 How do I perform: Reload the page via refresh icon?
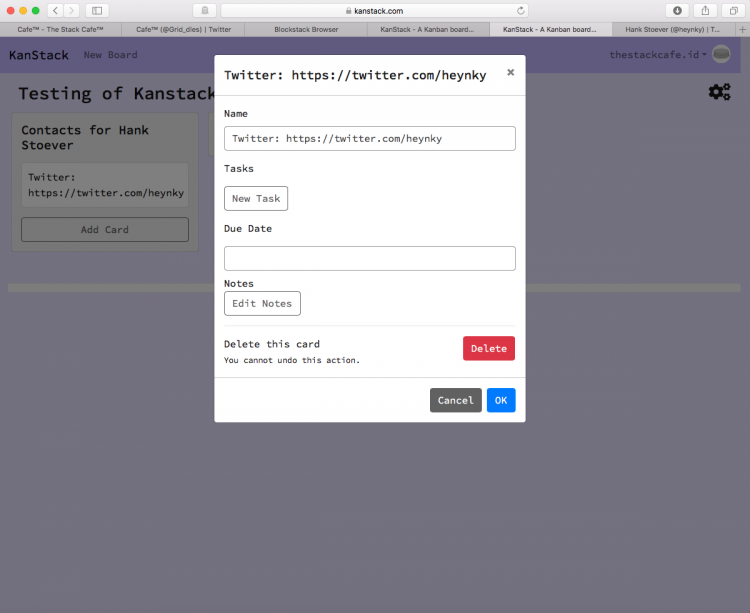coord(520,11)
